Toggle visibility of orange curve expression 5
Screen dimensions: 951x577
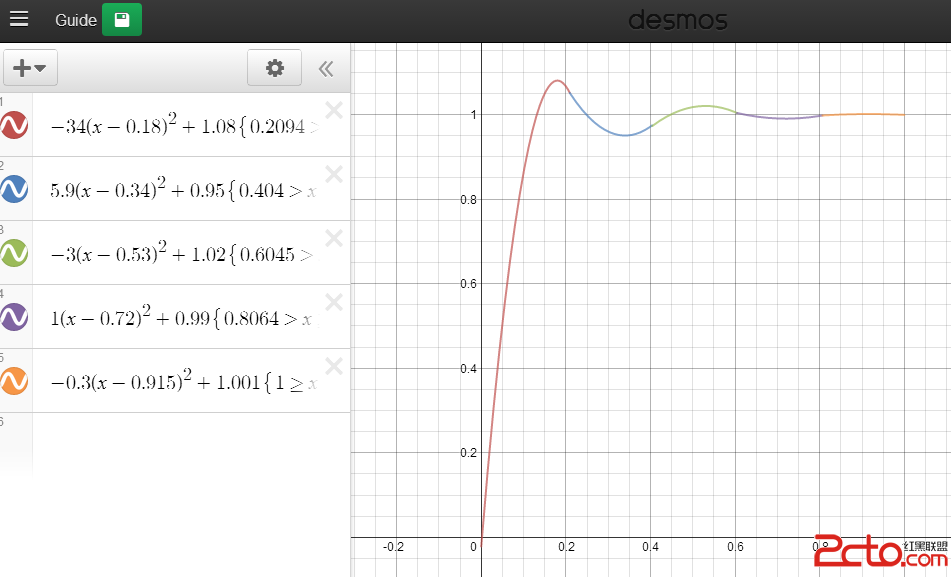tap(14, 381)
